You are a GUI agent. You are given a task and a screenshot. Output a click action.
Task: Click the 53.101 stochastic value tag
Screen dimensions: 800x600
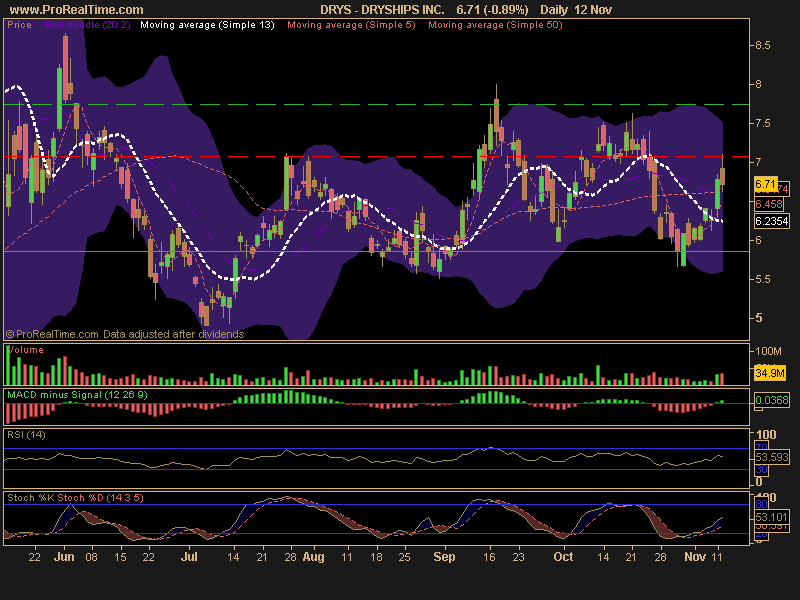click(x=772, y=517)
